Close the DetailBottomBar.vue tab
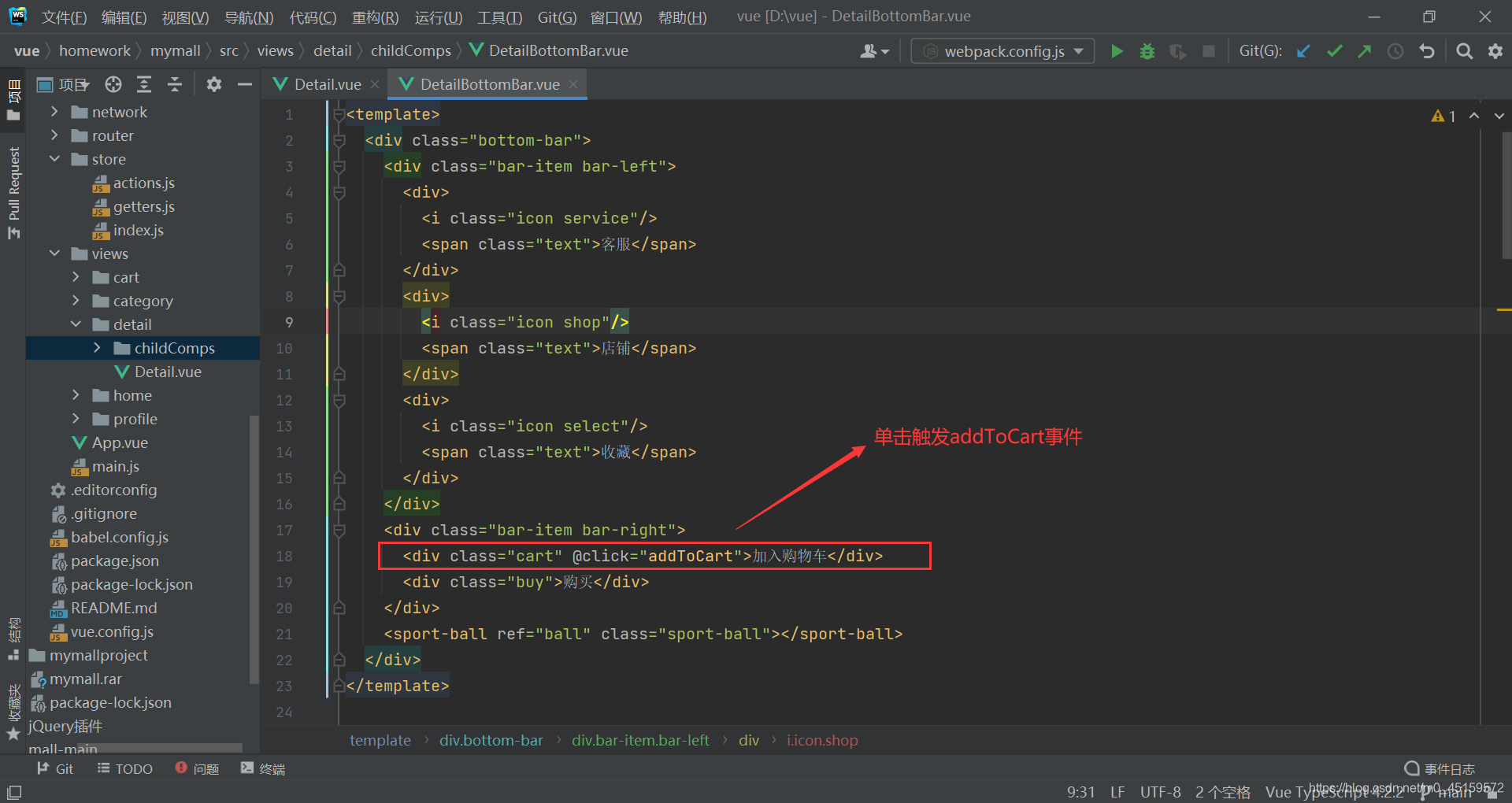The image size is (1512, 803). point(573,84)
